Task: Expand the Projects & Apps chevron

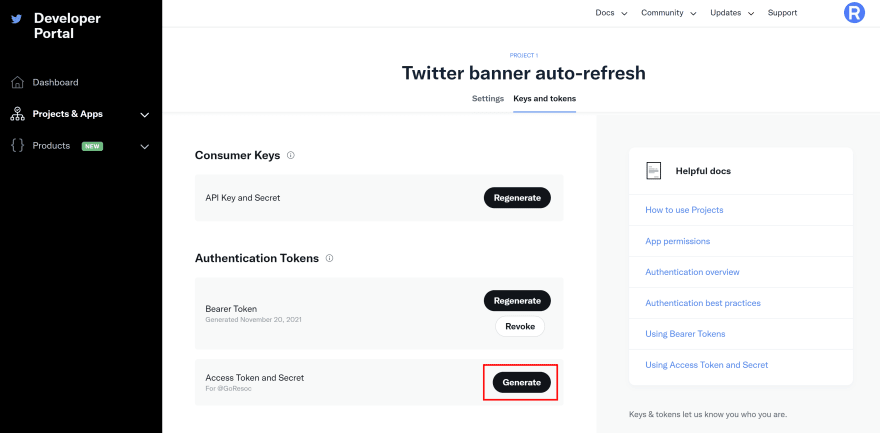Action: [145, 115]
